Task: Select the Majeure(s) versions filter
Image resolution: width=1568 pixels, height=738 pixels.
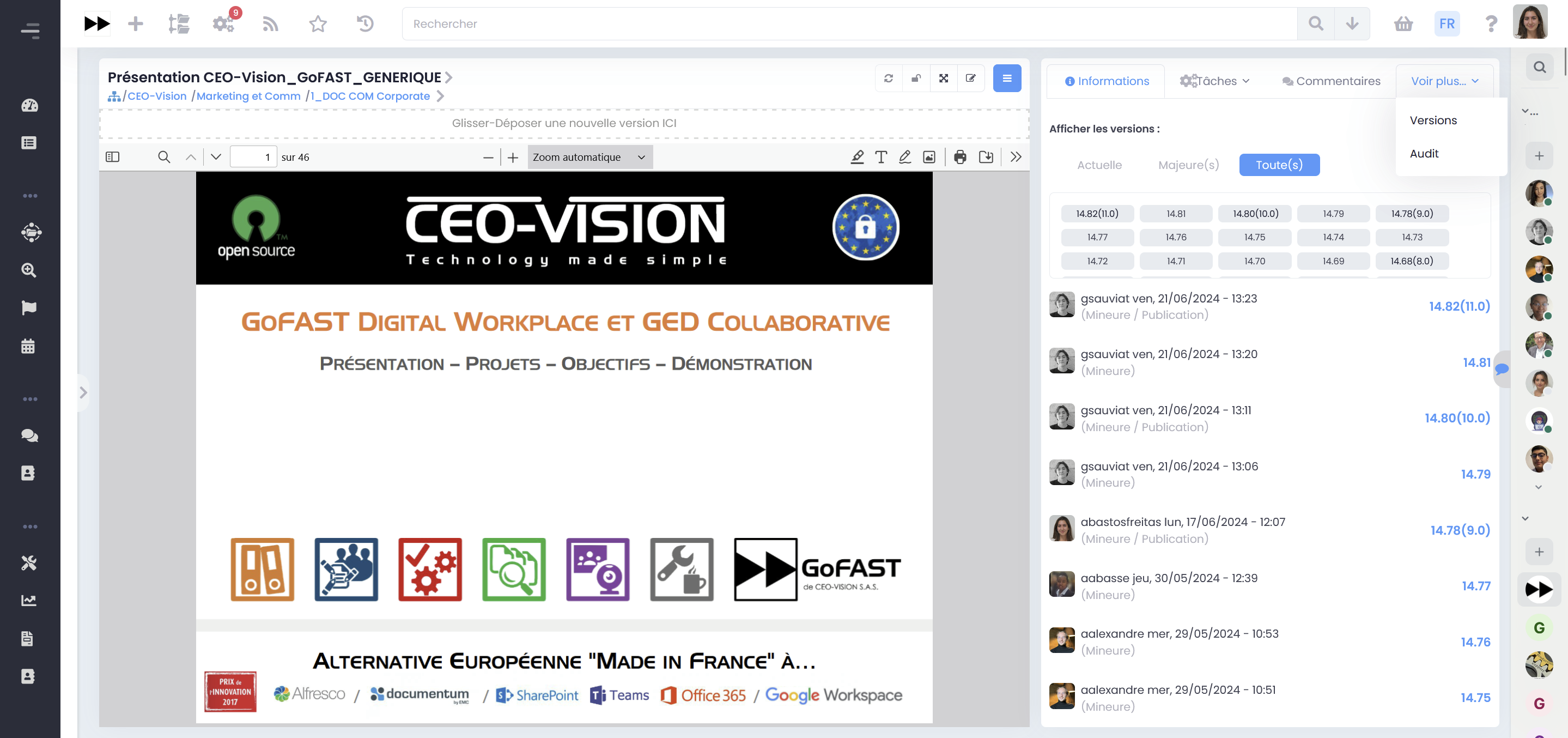Action: point(1188,165)
